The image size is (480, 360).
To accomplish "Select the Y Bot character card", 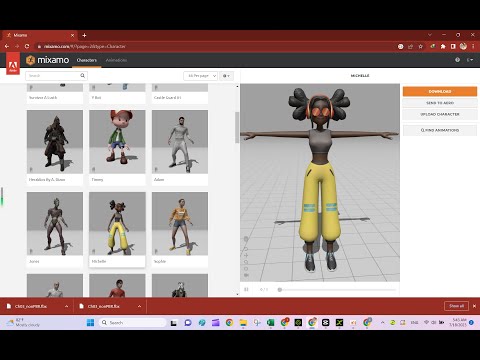I will point(117,93).
